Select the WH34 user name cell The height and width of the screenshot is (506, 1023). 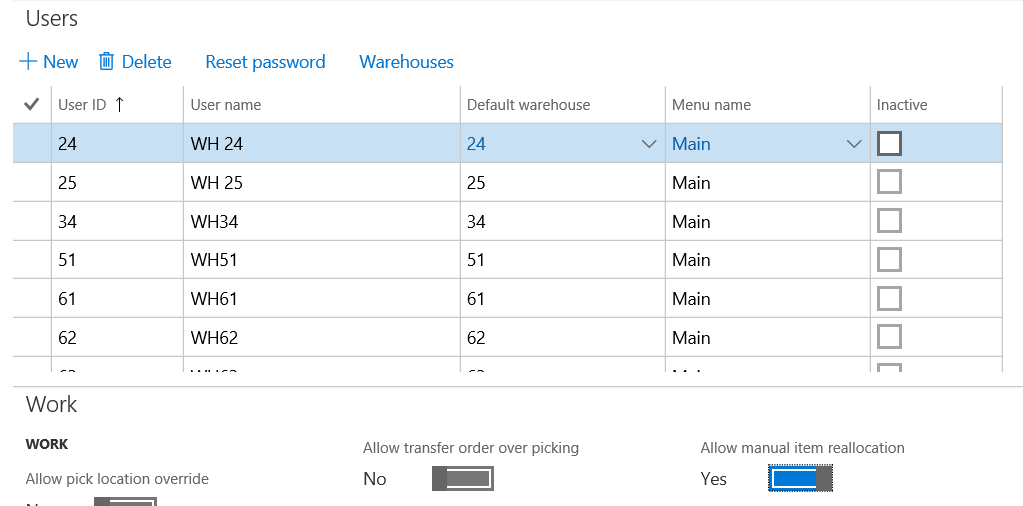[215, 222]
